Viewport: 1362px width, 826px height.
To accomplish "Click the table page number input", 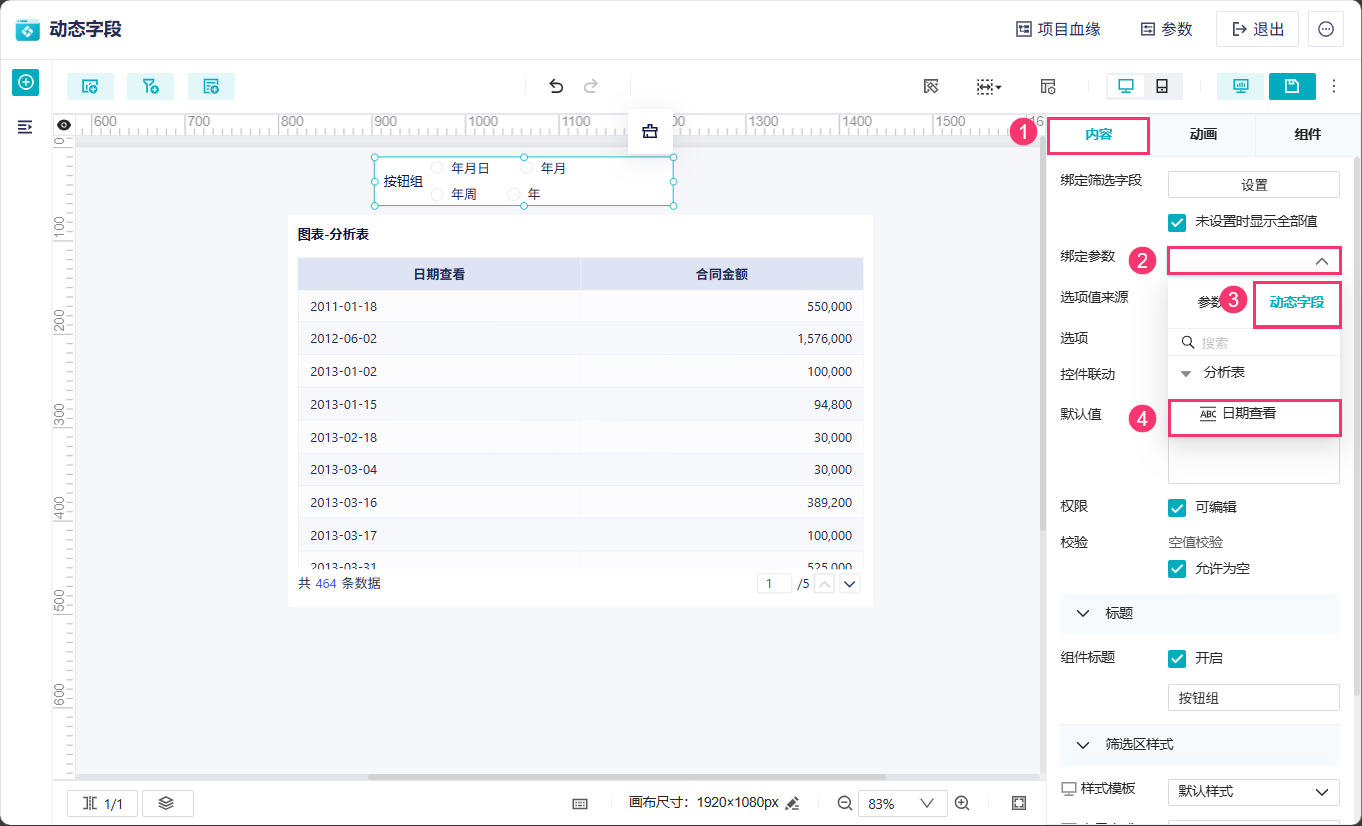I will 774,584.
